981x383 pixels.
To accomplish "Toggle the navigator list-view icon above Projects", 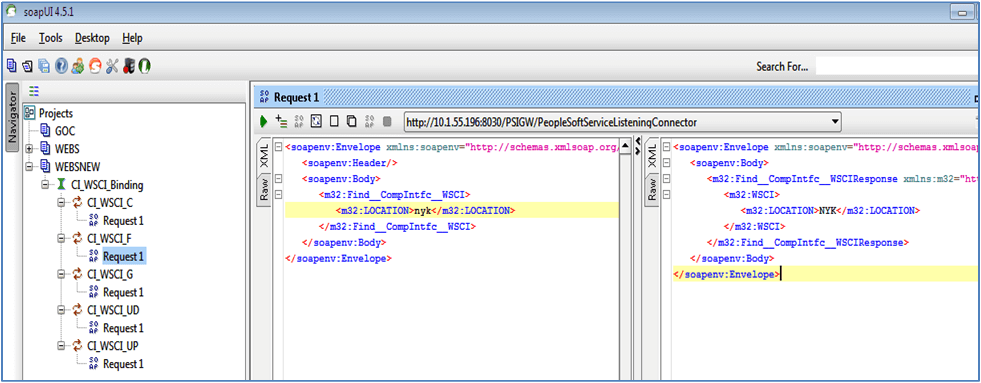I will click(34, 91).
